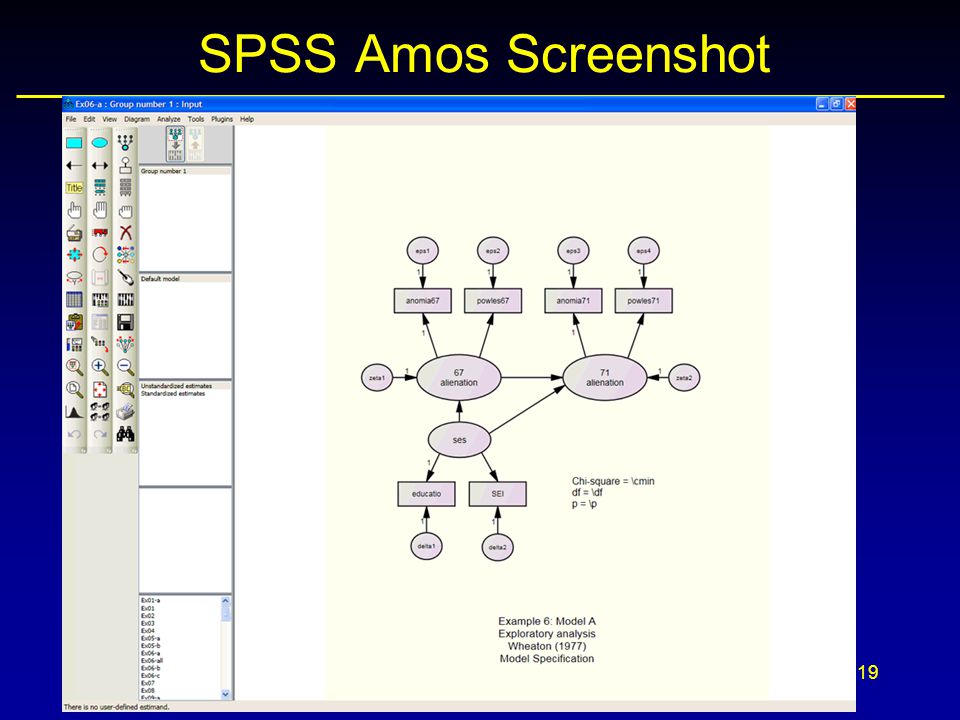Click the Print printer icon
The height and width of the screenshot is (720, 960).
[126, 411]
